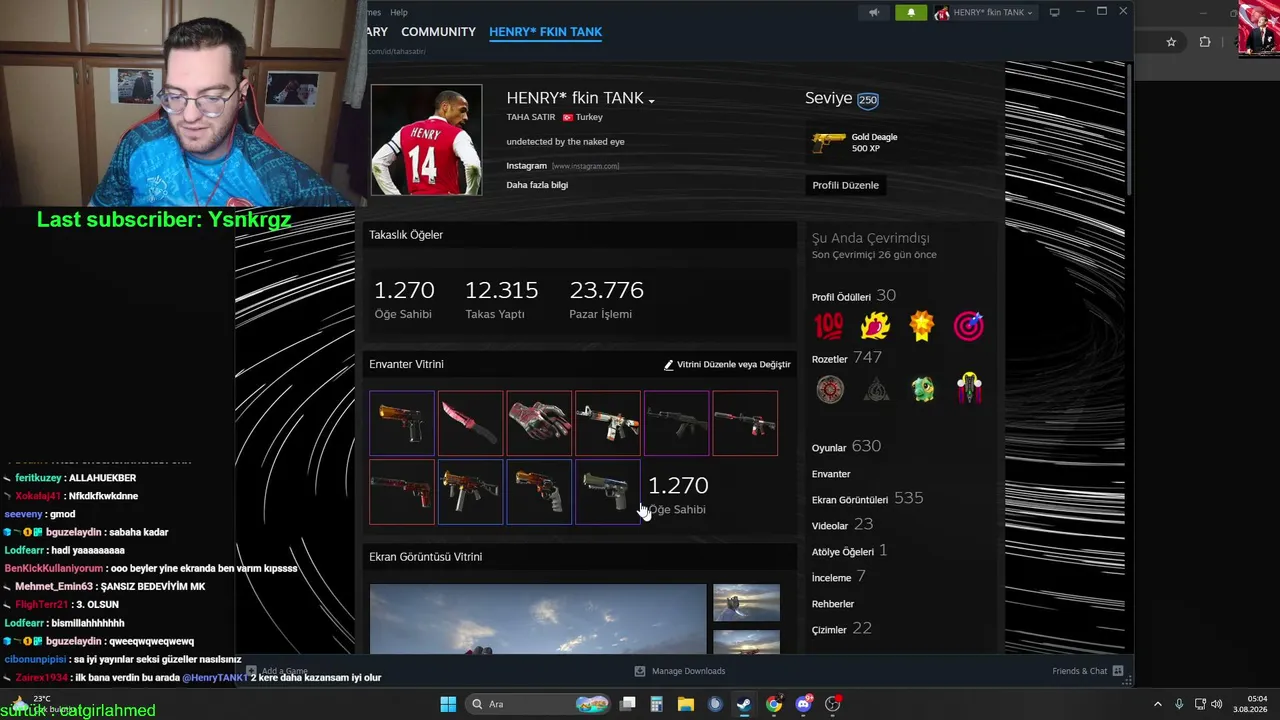The height and width of the screenshot is (720, 1280).
Task: Select the red suppressed pistol item
Action: [402, 492]
